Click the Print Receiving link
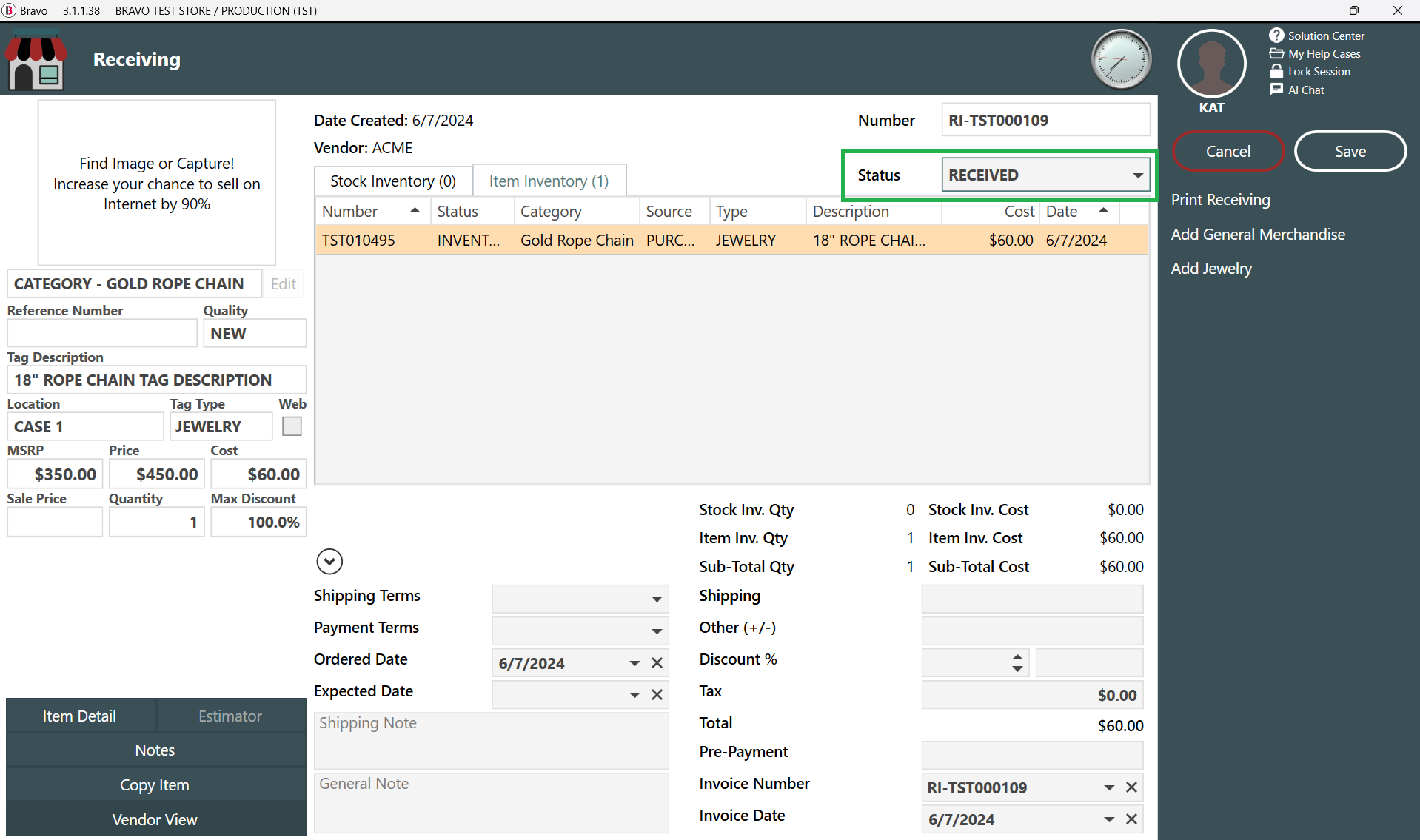The height and width of the screenshot is (840, 1420). click(1220, 200)
